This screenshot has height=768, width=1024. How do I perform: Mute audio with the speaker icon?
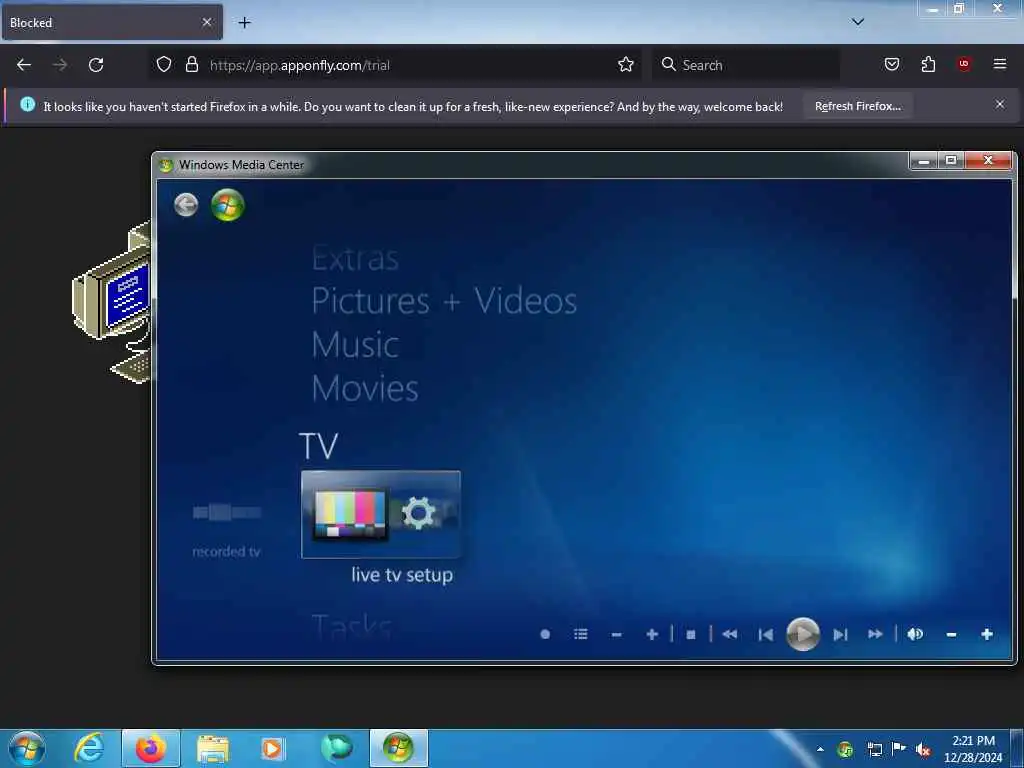coord(915,634)
